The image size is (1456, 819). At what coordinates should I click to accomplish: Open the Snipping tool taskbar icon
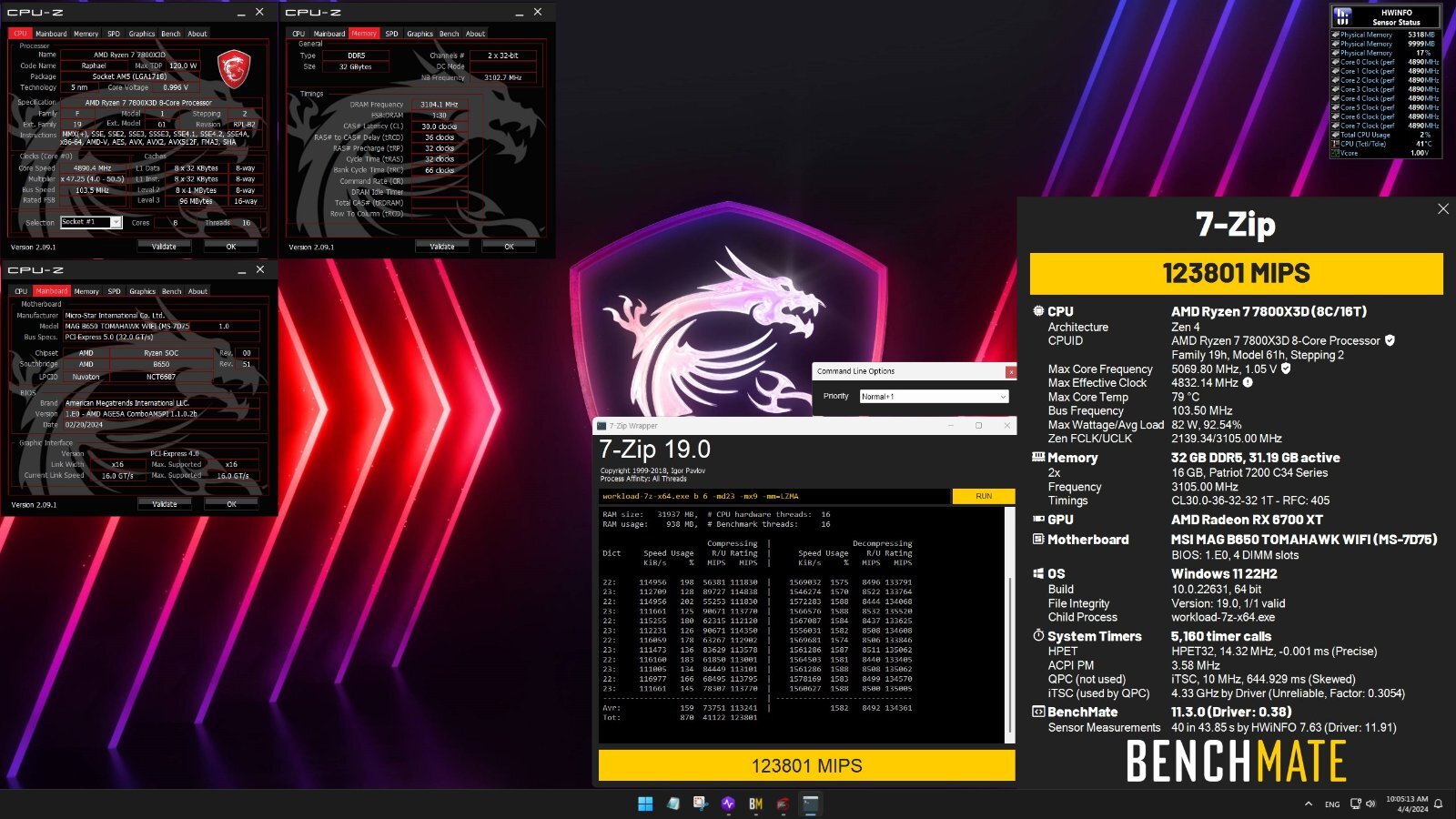pyautogui.click(x=701, y=804)
